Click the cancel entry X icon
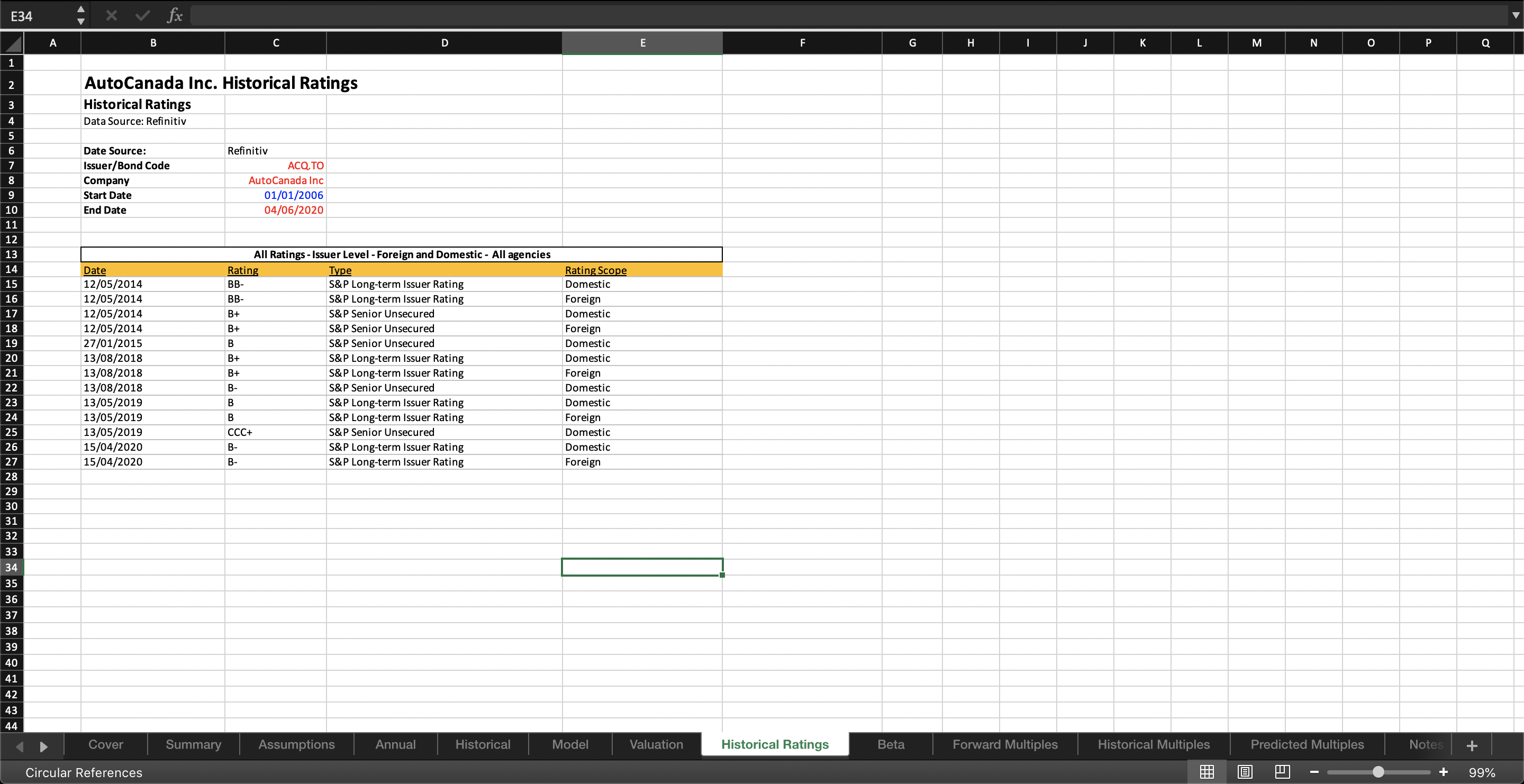This screenshot has width=1524, height=784. 111,15
